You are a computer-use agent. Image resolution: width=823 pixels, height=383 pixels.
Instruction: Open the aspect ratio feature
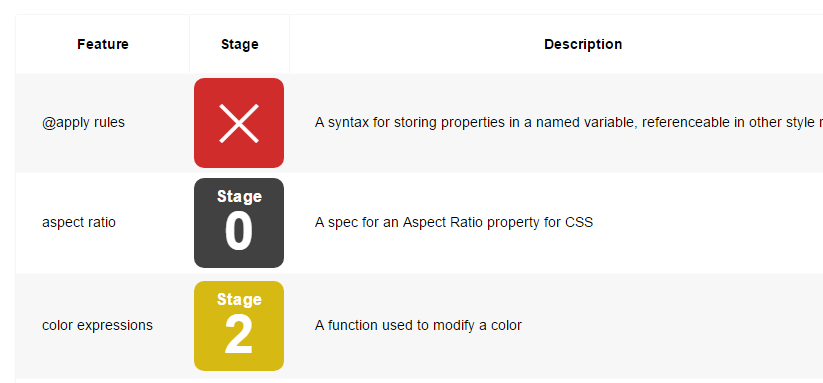[x=79, y=222]
